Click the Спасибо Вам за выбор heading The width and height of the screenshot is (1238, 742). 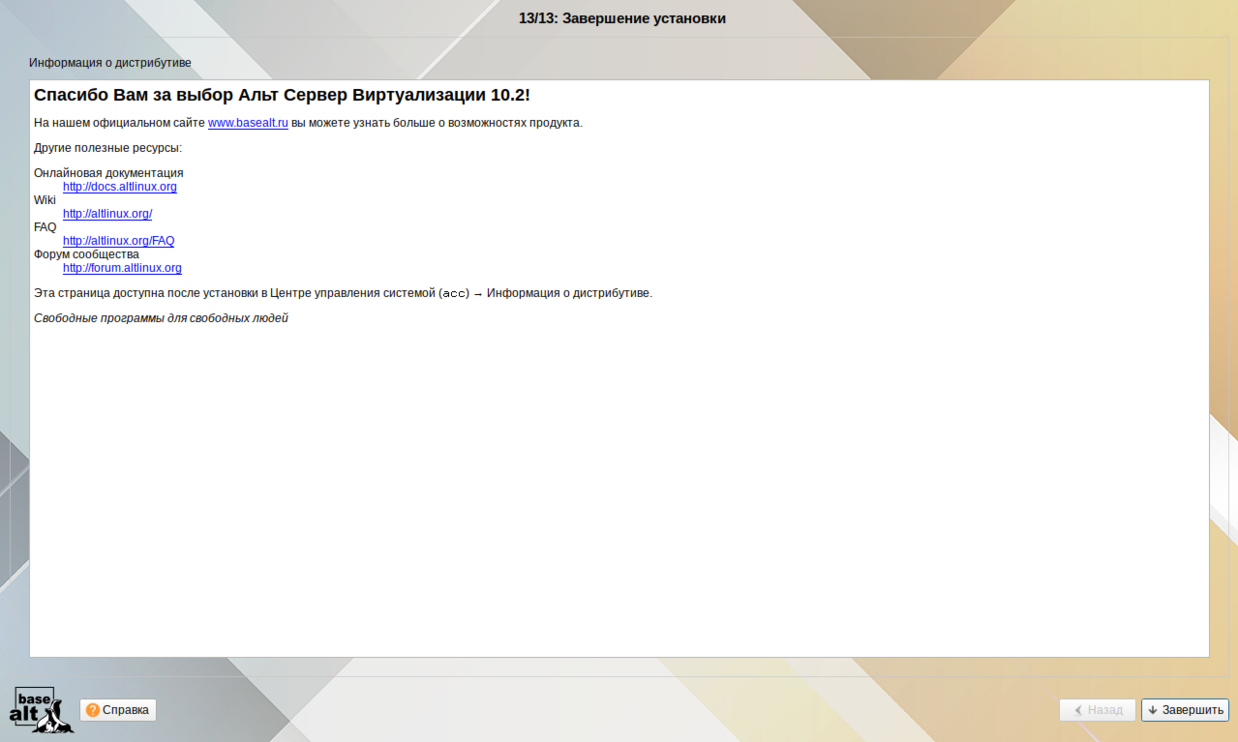(281, 95)
